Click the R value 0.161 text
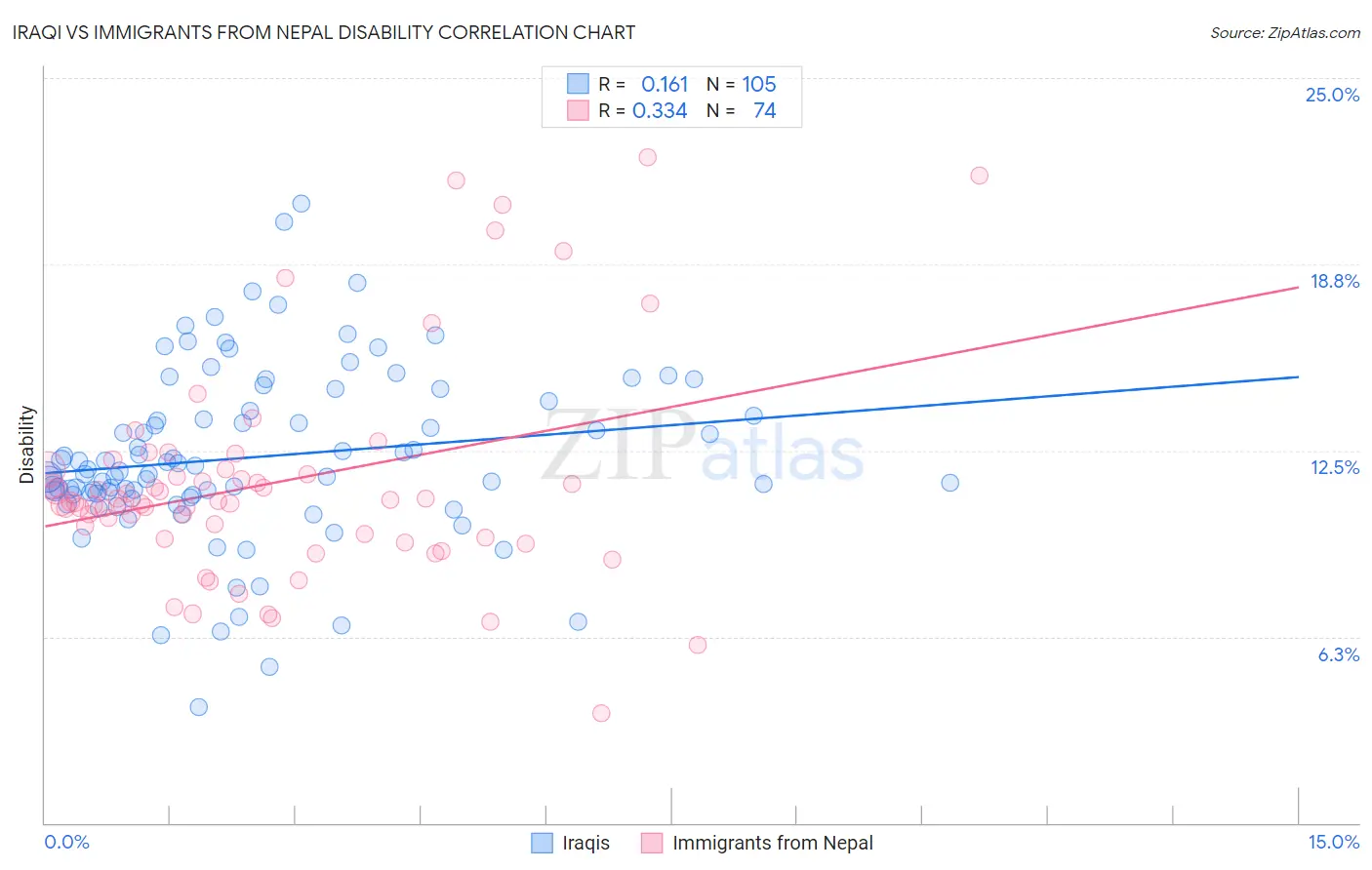 (665, 84)
